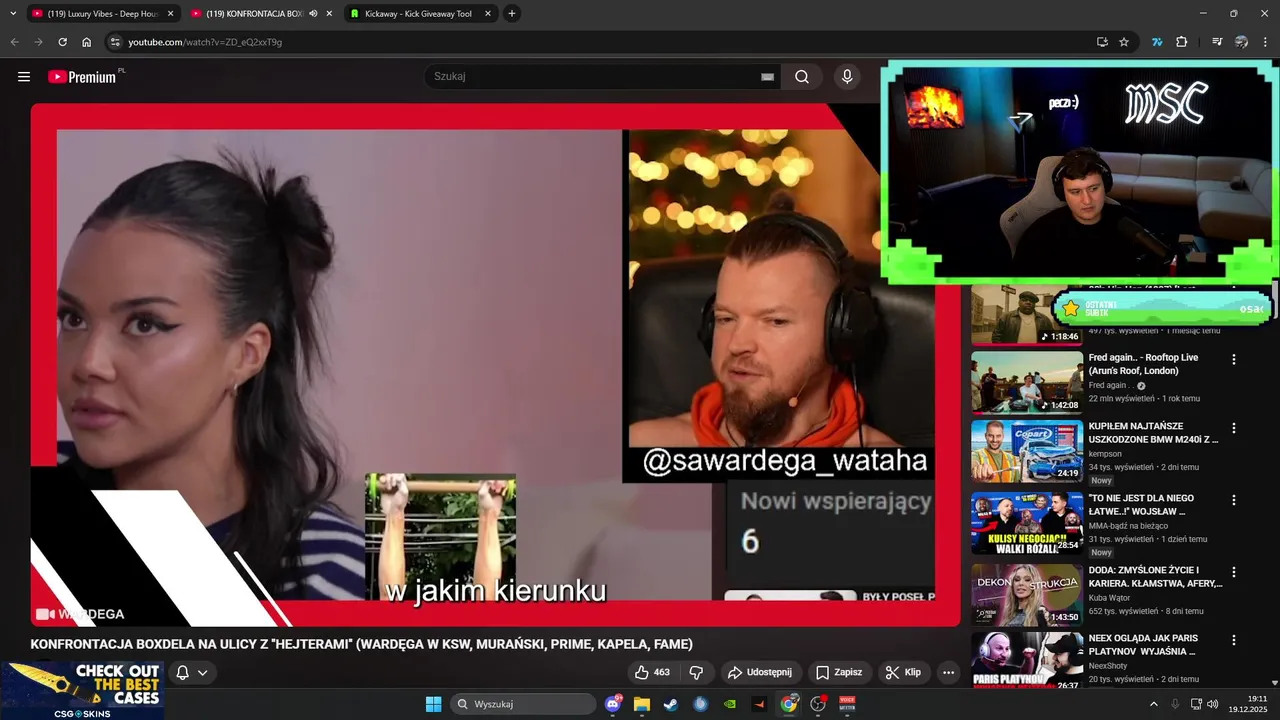Open the Chrome three-dot menu
This screenshot has width=1280, height=720.
click(1266, 42)
